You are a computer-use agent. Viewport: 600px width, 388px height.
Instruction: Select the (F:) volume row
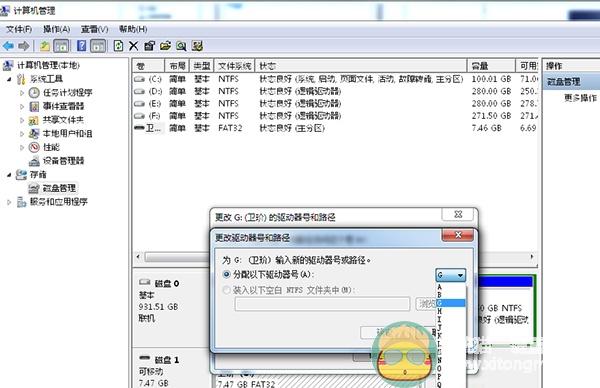pyautogui.click(x=335, y=116)
